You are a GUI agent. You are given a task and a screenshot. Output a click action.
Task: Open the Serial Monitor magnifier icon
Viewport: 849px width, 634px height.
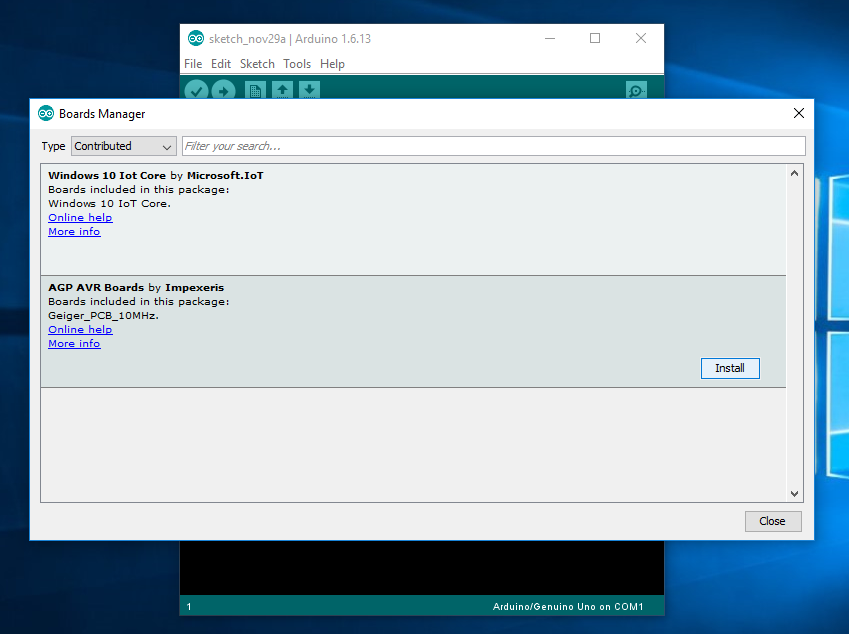coord(636,90)
